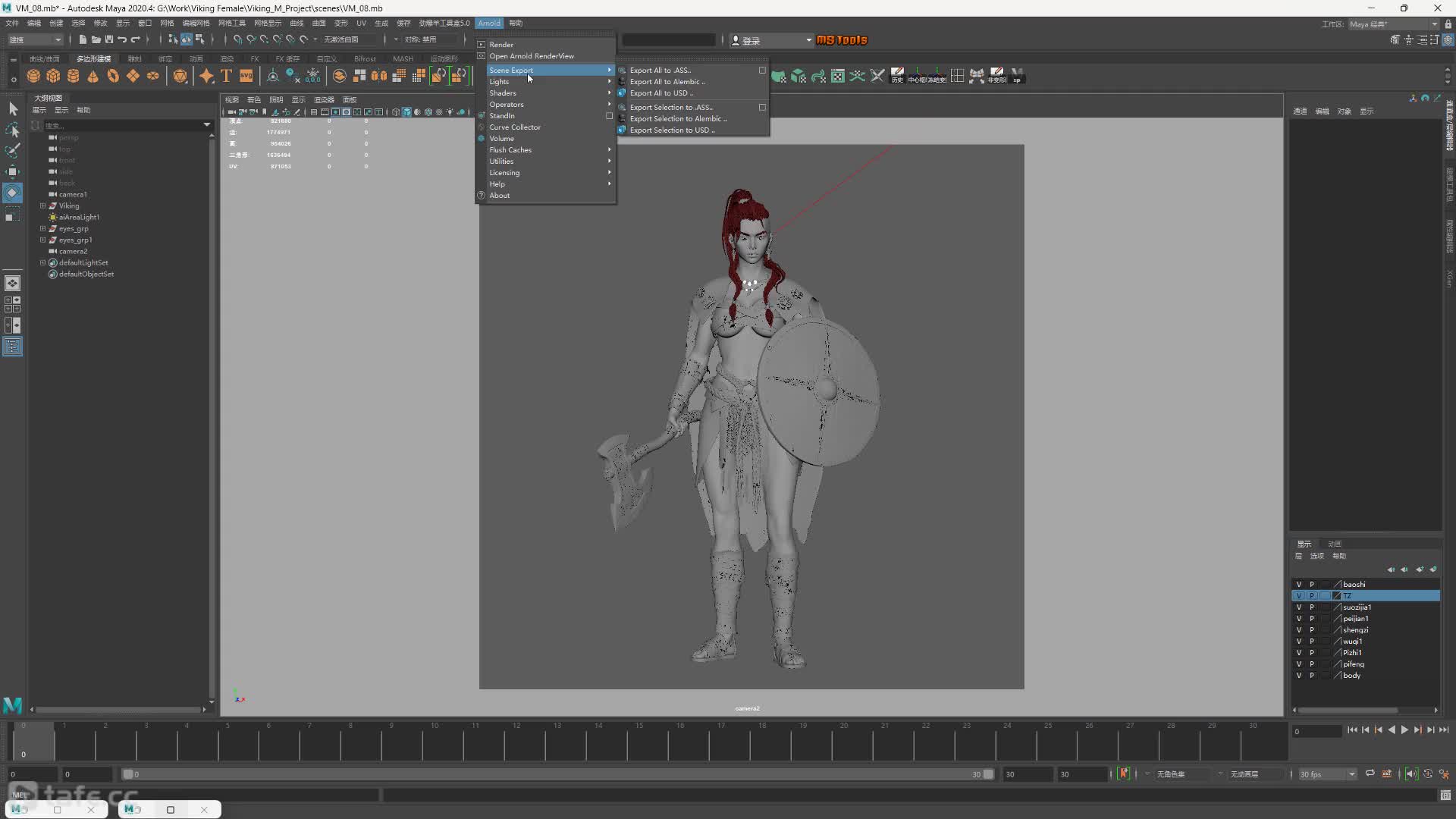Expand the eyes_grp1 node in Outliner
The image size is (1456, 819).
tap(43, 240)
